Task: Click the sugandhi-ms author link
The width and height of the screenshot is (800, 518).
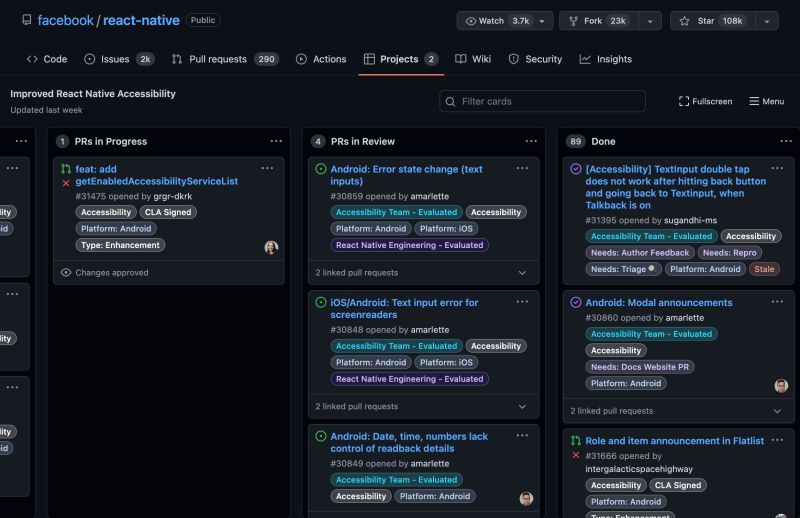Action: pyautogui.click(x=690, y=220)
